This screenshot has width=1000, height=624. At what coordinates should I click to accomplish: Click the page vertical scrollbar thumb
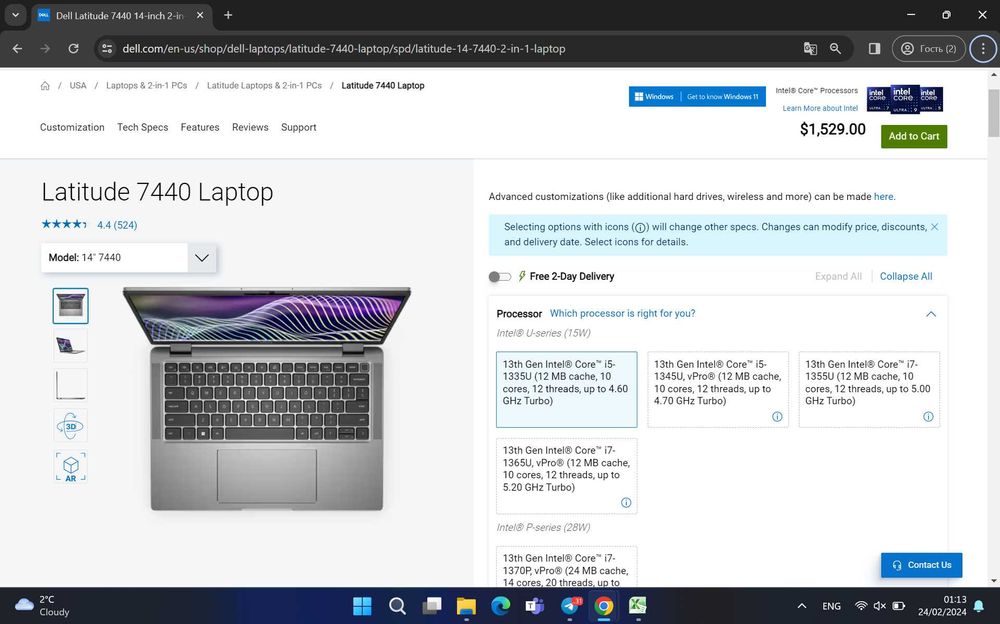[994, 113]
